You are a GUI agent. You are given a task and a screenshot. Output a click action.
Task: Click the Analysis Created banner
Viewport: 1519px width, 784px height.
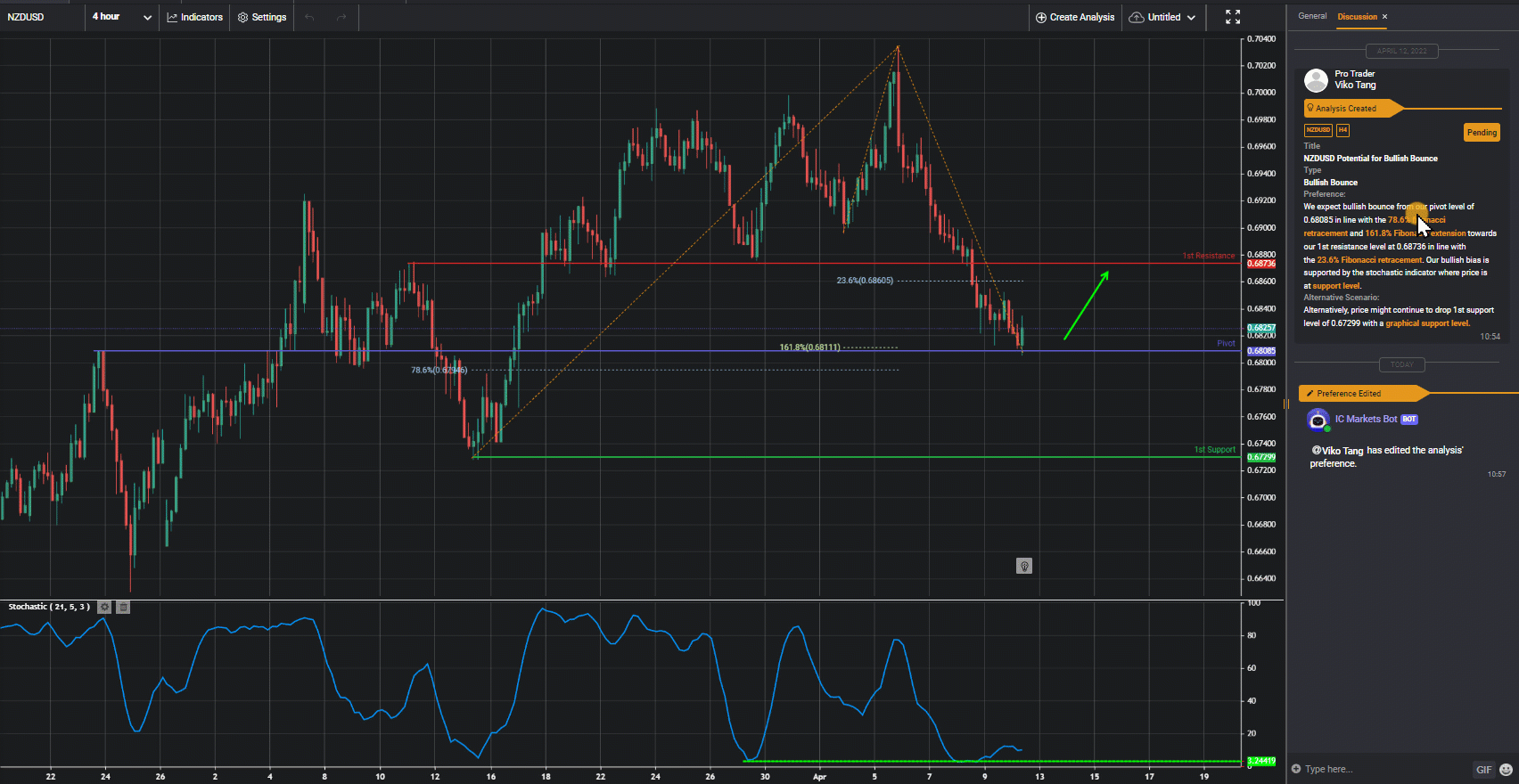pos(1353,109)
